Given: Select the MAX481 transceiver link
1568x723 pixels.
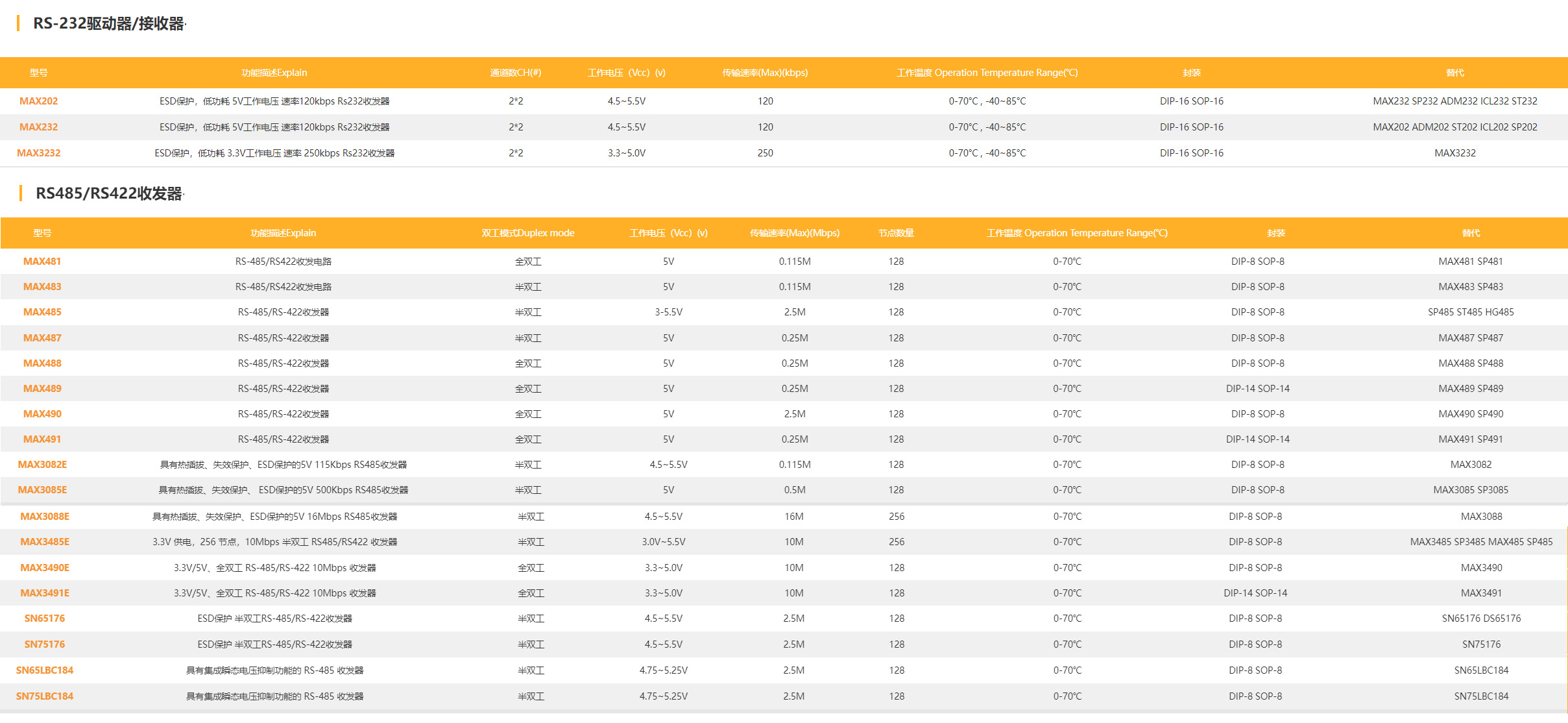Looking at the screenshot, I should coord(42,262).
